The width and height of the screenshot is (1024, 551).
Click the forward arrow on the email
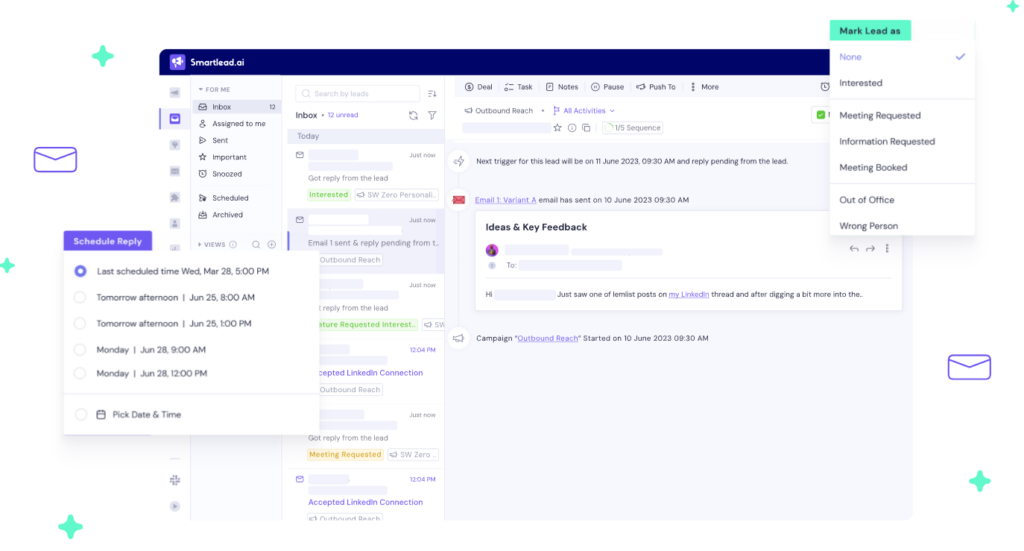(870, 249)
